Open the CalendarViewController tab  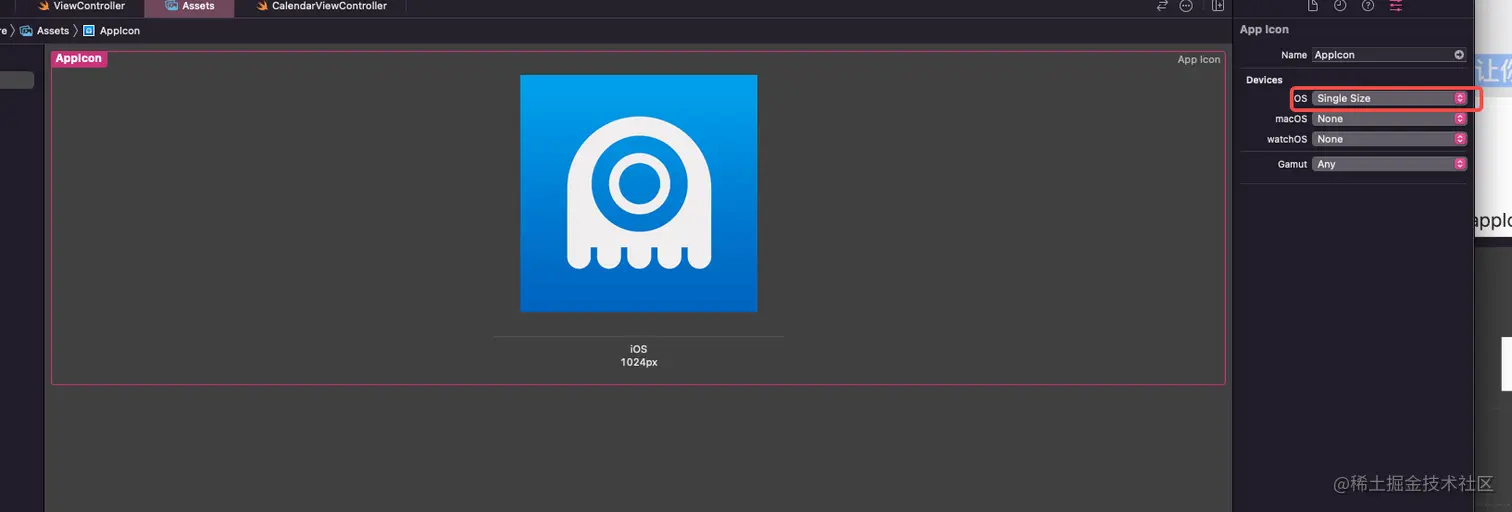coord(320,6)
